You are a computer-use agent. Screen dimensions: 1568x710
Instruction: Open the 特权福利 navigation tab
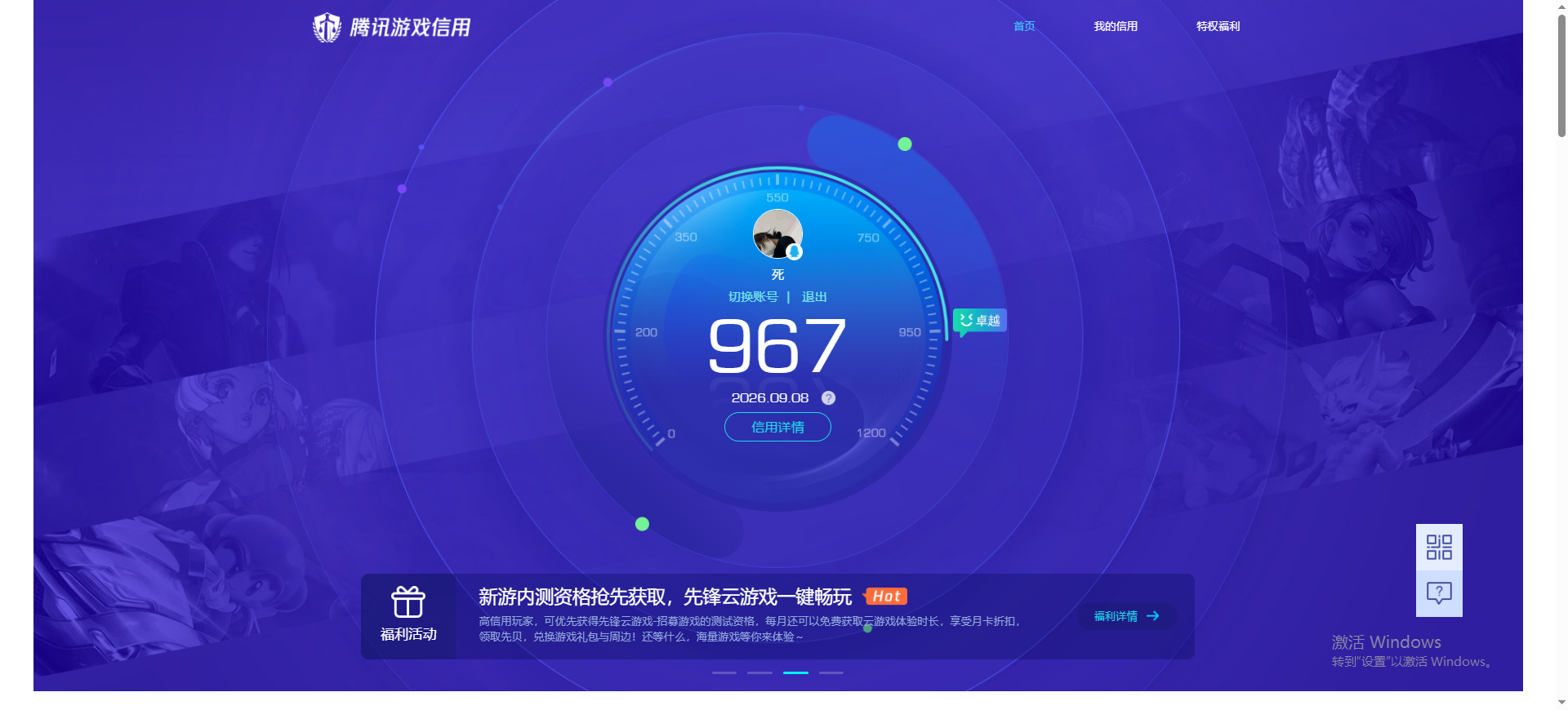(x=1218, y=26)
